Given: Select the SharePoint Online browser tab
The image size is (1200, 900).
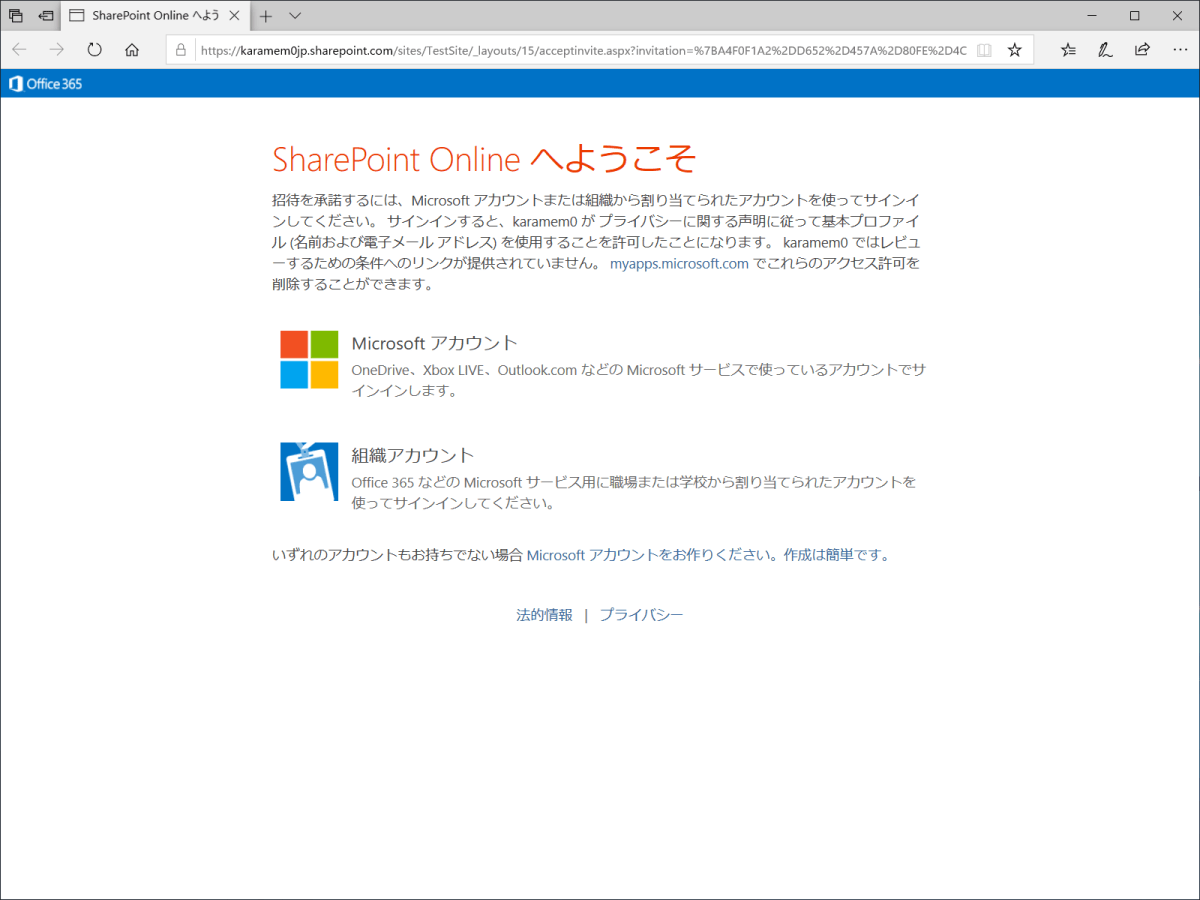Looking at the screenshot, I should point(155,16).
